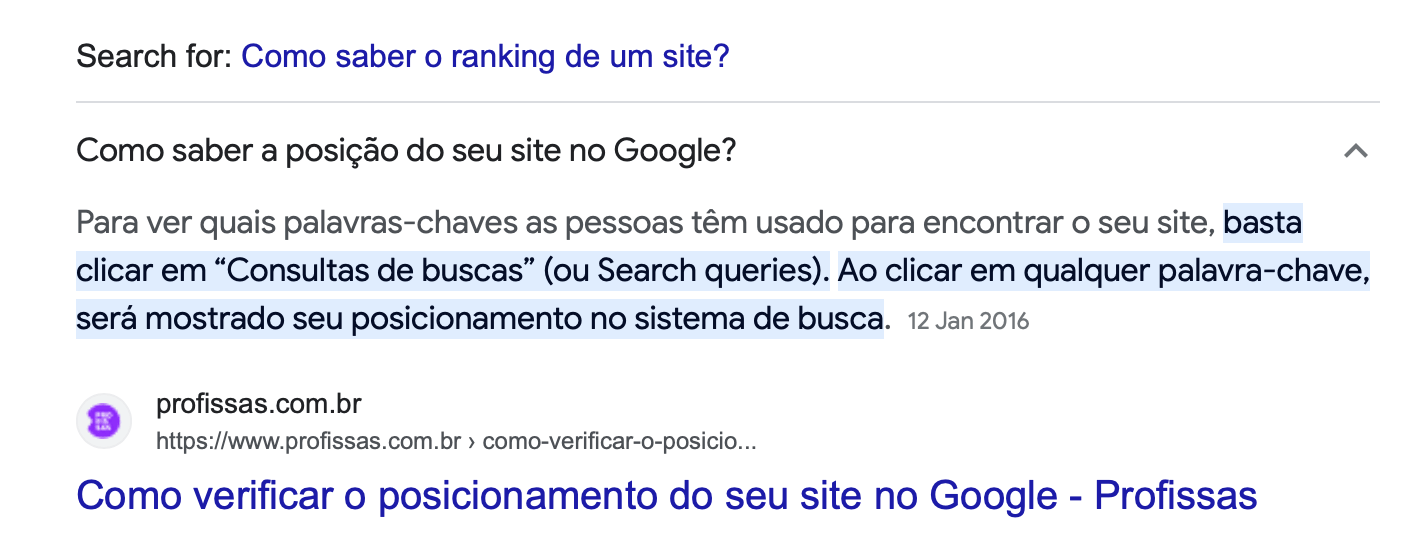Click the "12 Jan 2016" date label

968,322
